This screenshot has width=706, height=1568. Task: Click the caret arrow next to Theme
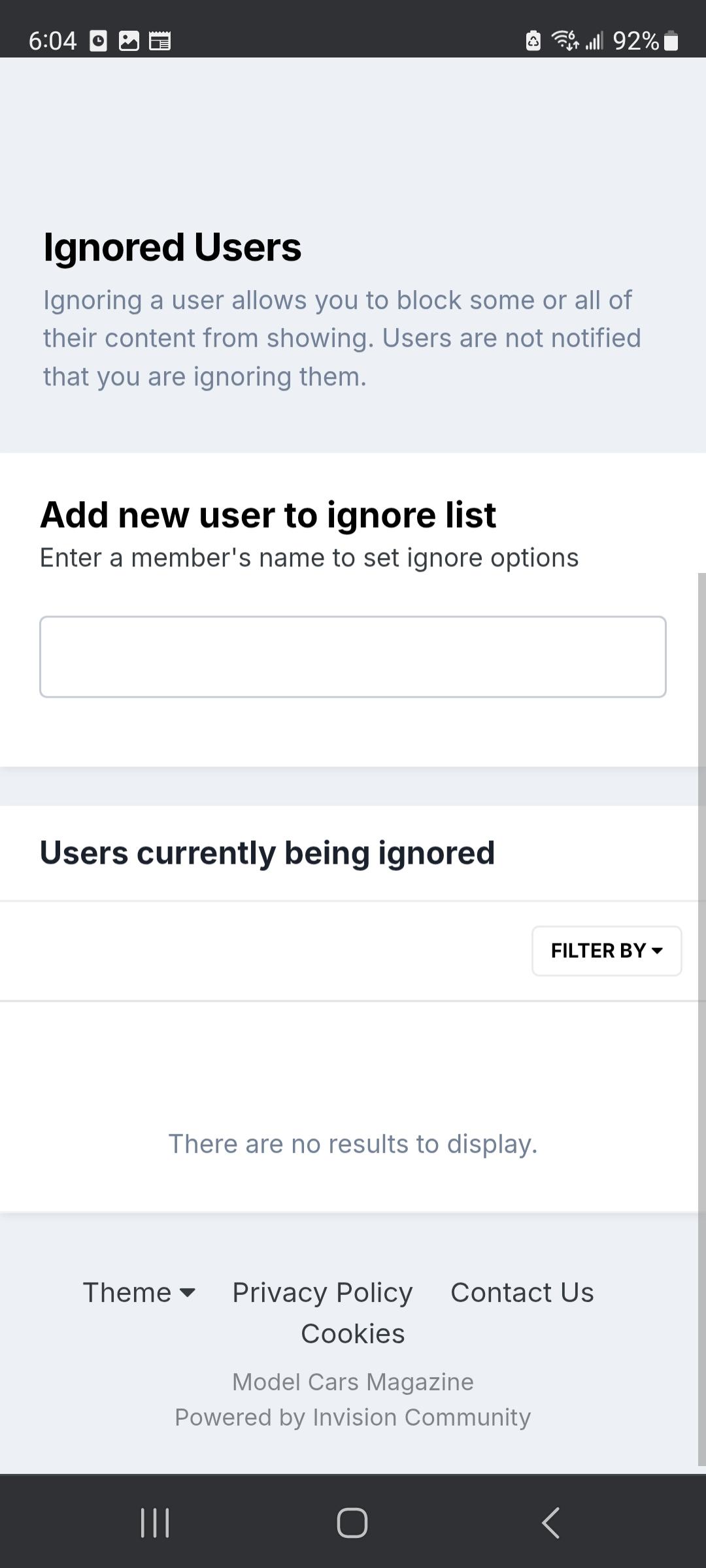coord(187,1293)
